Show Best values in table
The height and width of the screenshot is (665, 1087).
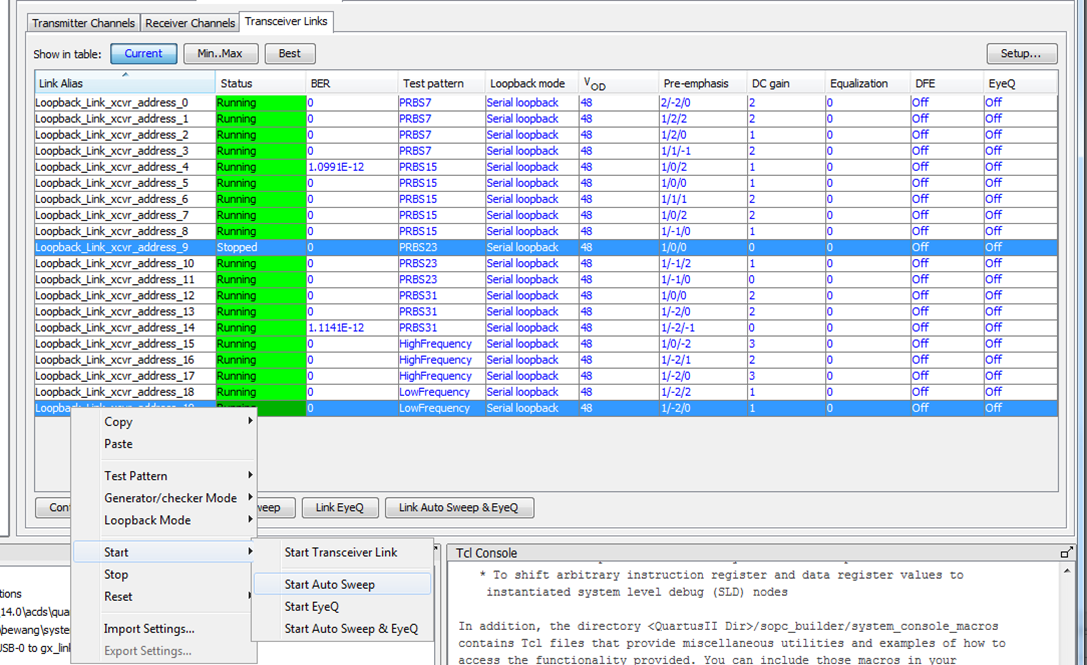click(290, 54)
